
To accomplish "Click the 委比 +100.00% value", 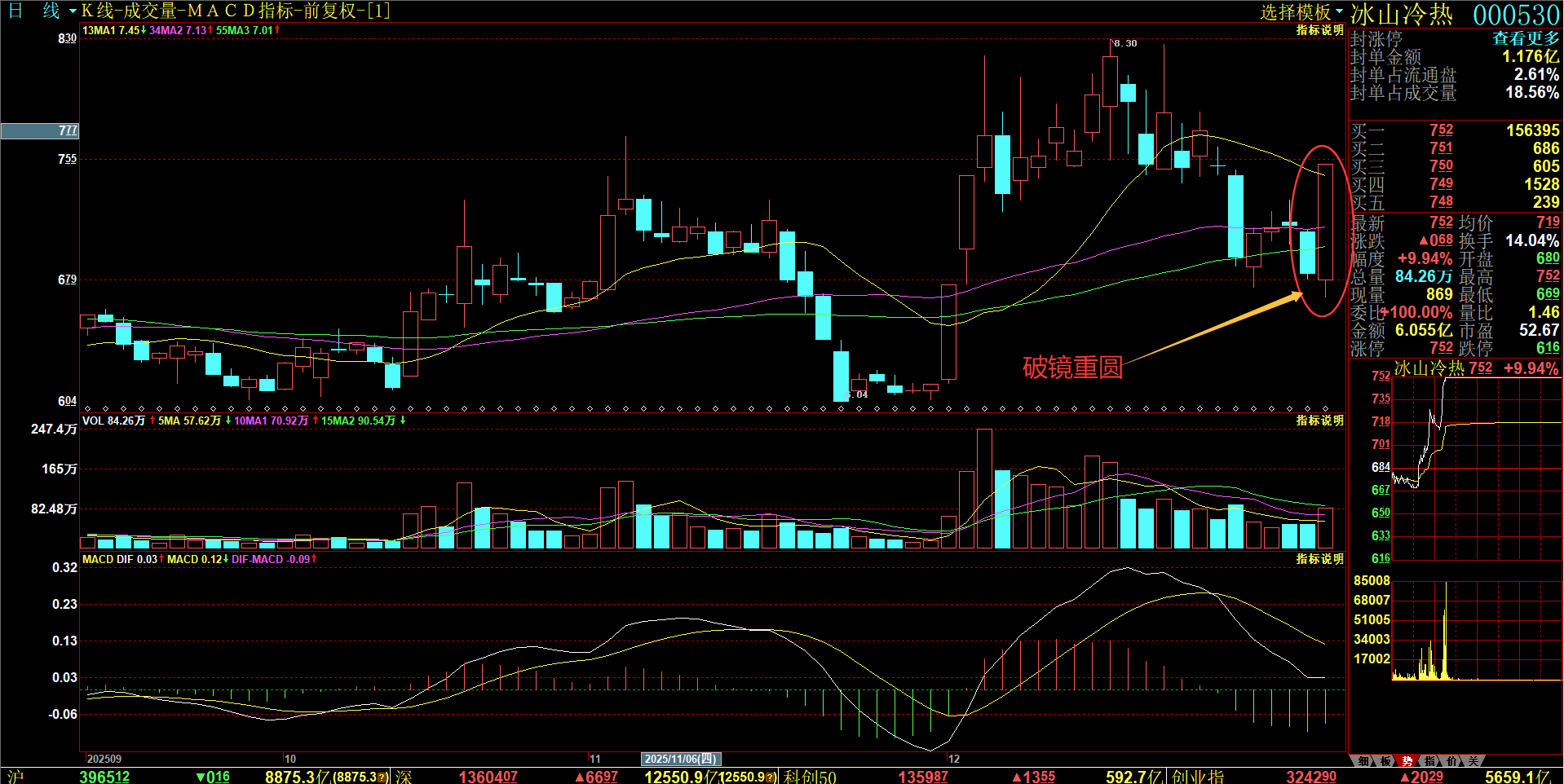I will [x=1417, y=312].
